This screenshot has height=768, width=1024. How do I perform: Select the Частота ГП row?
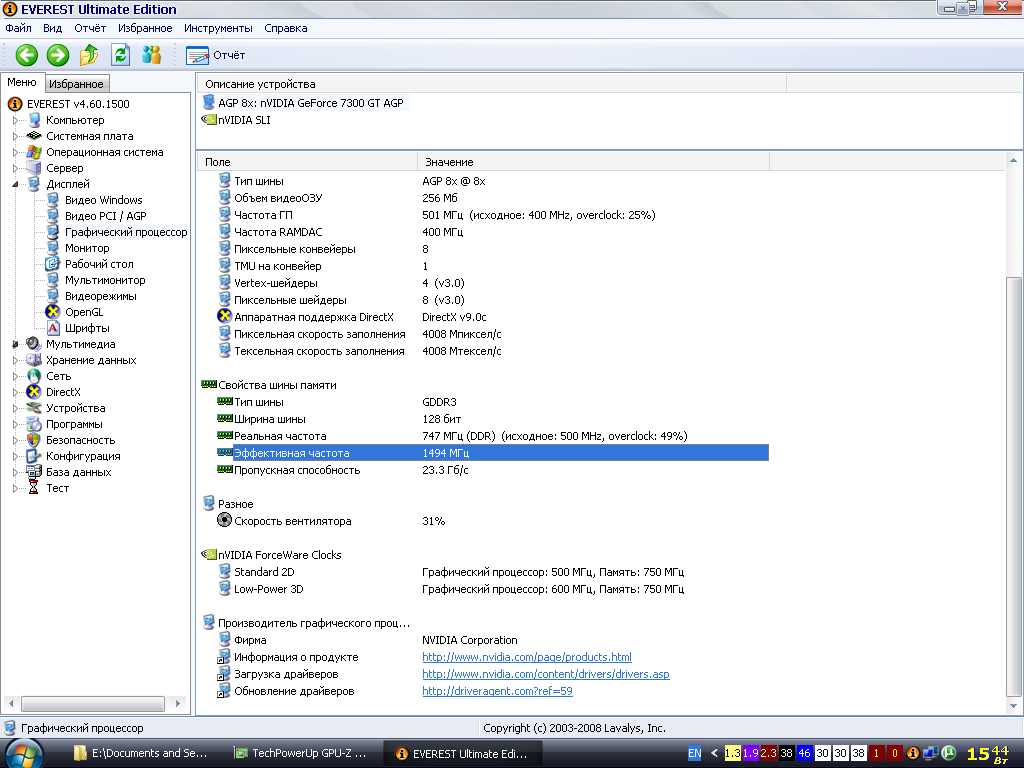point(483,215)
